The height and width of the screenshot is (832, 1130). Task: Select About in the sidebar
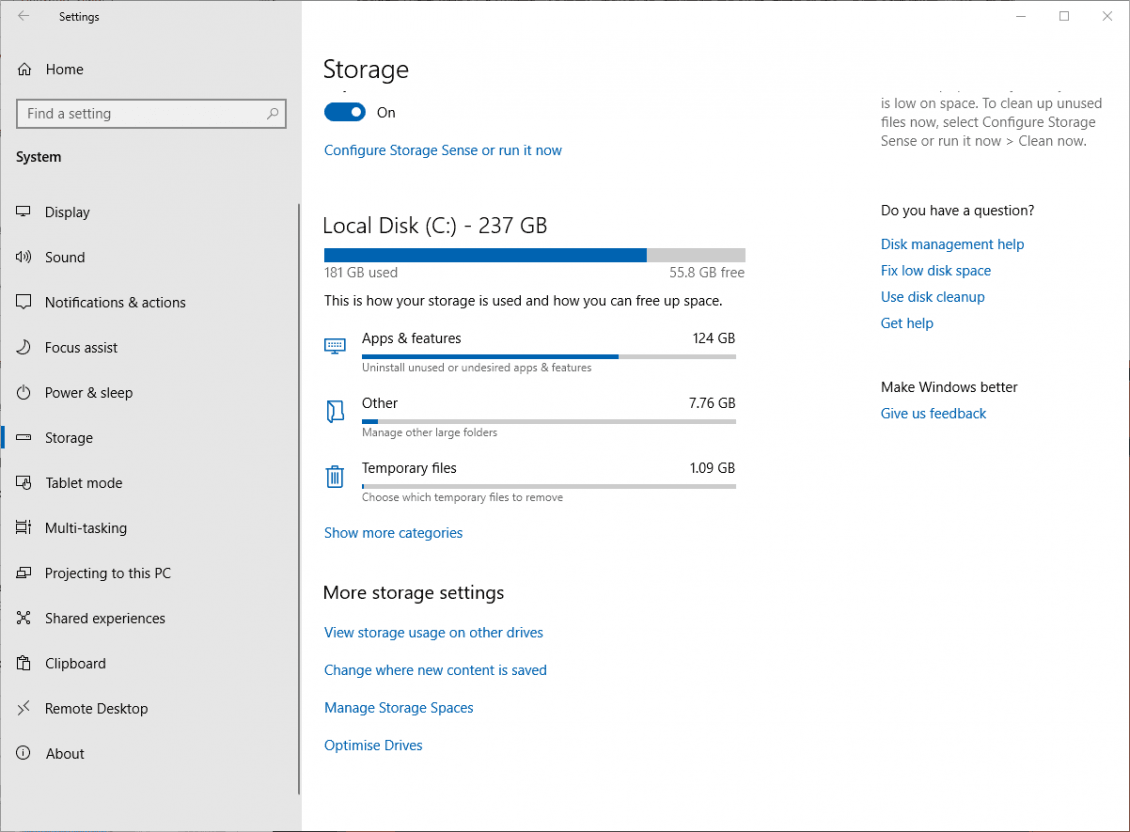65,753
